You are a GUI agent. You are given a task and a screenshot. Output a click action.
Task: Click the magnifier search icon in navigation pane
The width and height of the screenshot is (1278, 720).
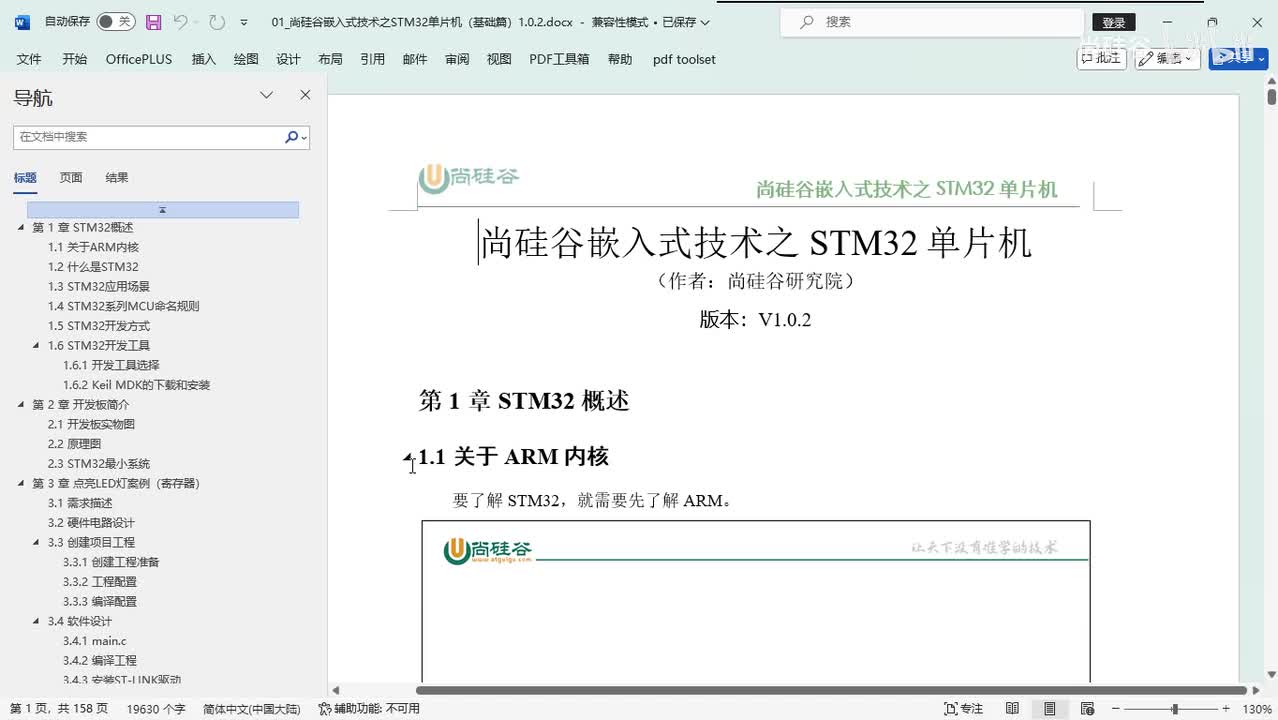click(291, 137)
